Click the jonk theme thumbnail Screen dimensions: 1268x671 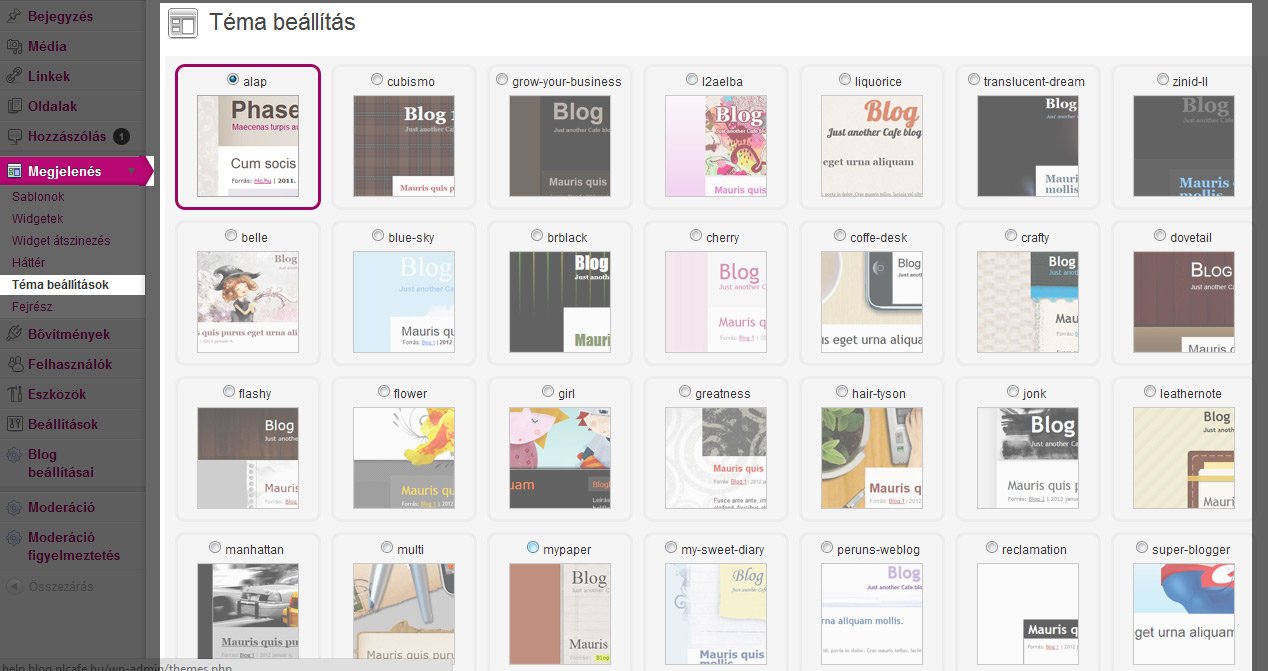click(x=1028, y=458)
